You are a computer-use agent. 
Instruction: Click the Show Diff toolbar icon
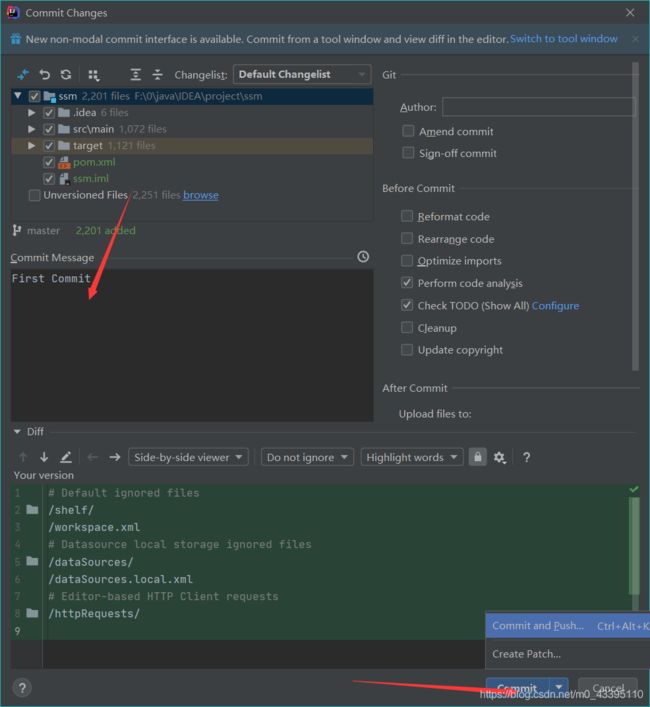23,74
